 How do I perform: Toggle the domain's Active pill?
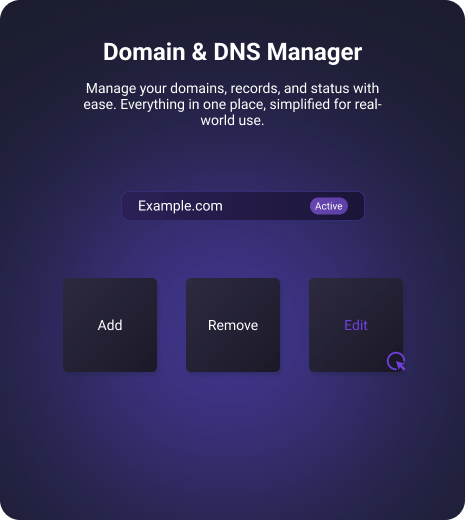[329, 206]
